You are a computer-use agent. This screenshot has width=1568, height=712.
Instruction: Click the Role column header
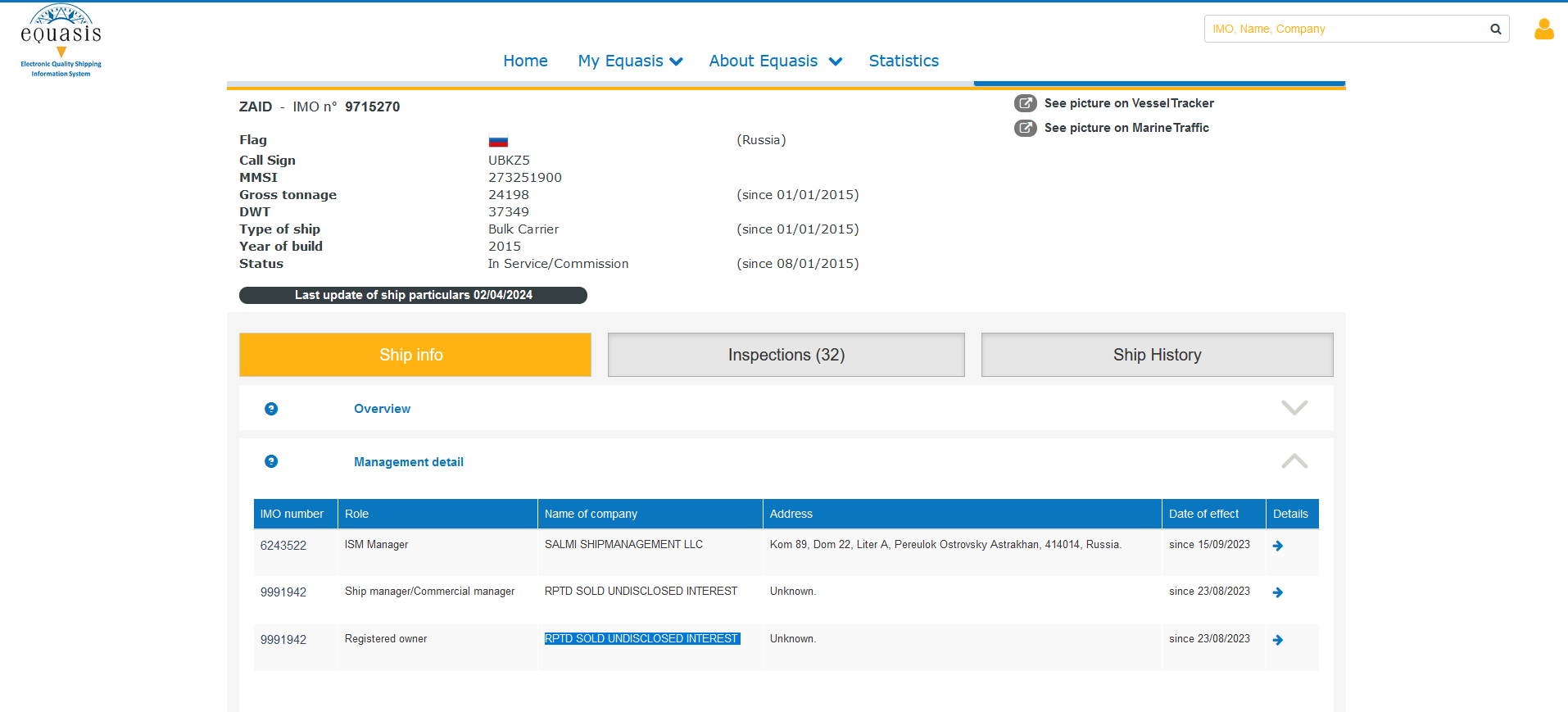coord(438,514)
